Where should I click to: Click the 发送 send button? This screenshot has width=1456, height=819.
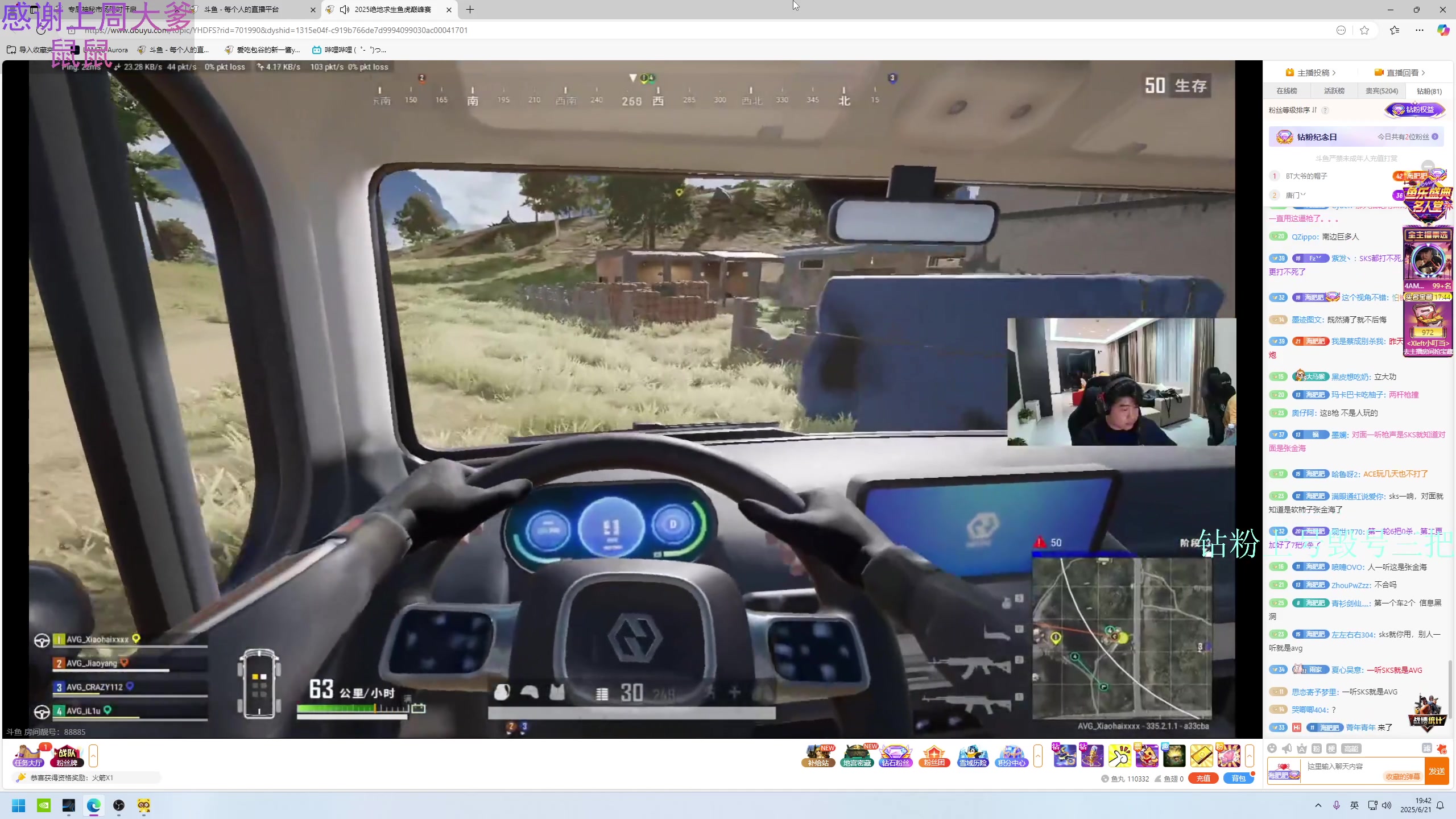[x=1437, y=771]
